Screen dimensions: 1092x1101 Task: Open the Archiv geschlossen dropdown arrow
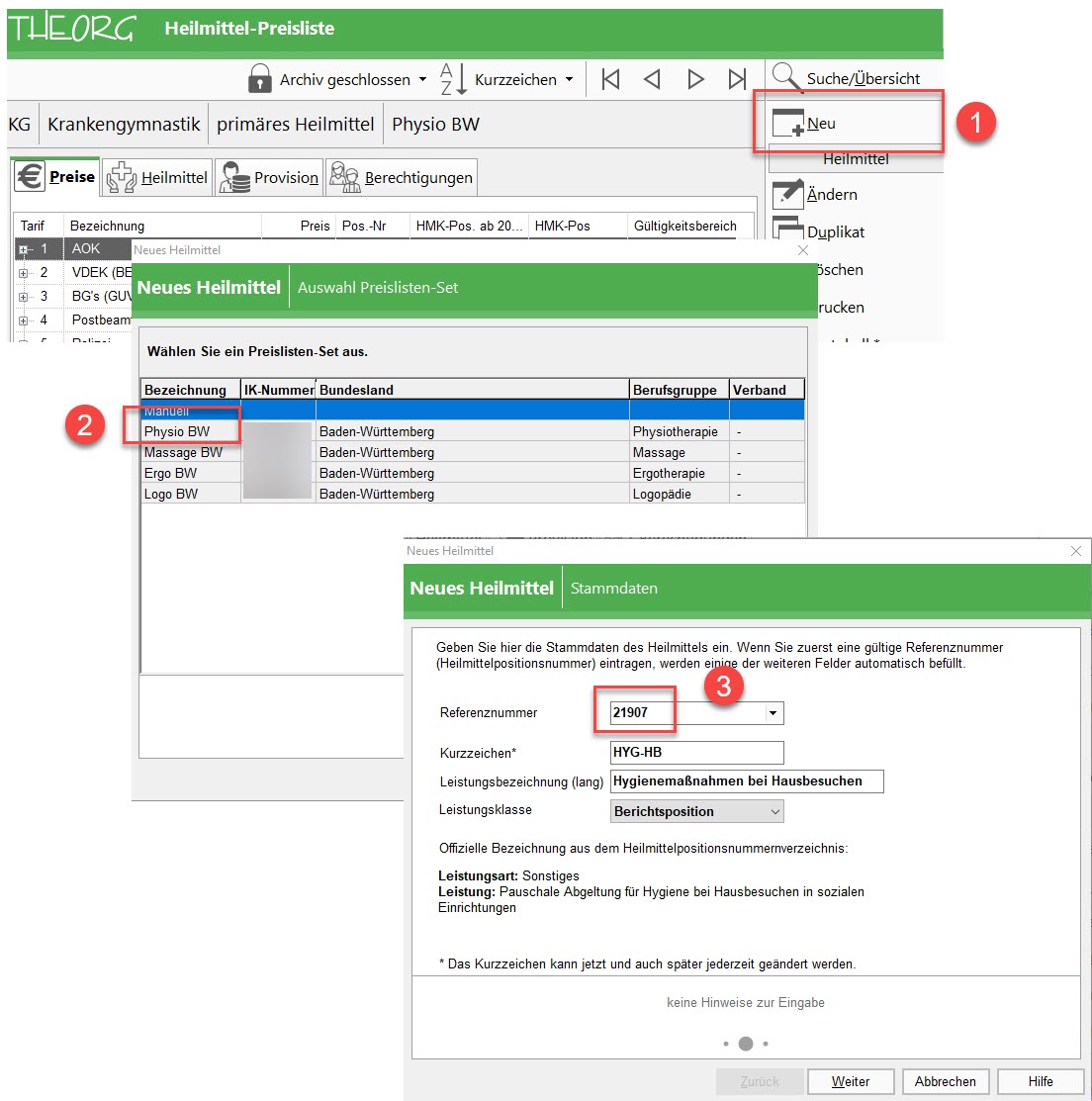point(422,79)
